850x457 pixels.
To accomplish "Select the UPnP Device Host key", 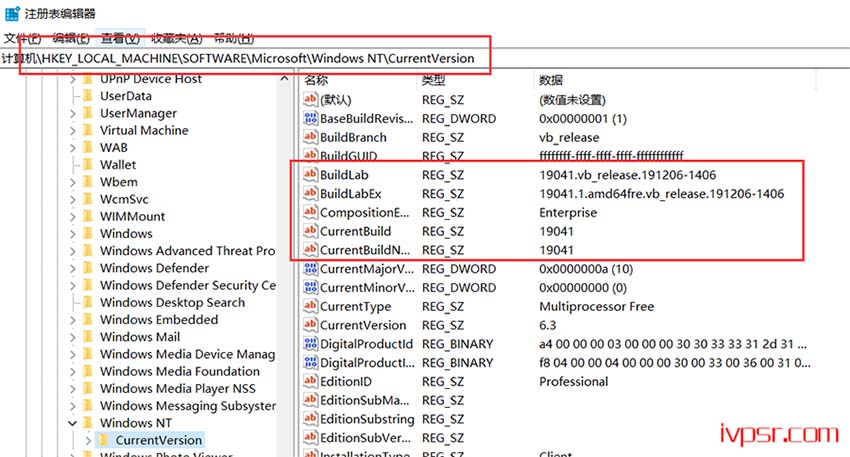I will pyautogui.click(x=151, y=79).
